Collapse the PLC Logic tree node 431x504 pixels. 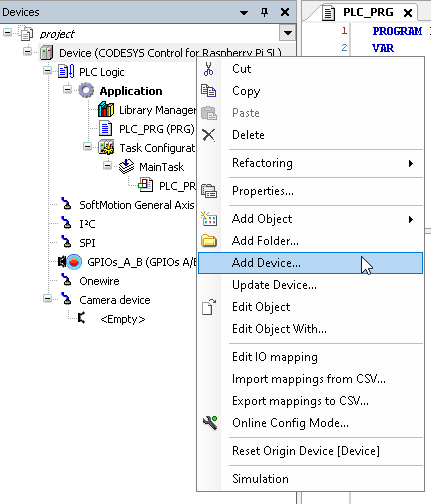tap(48, 71)
